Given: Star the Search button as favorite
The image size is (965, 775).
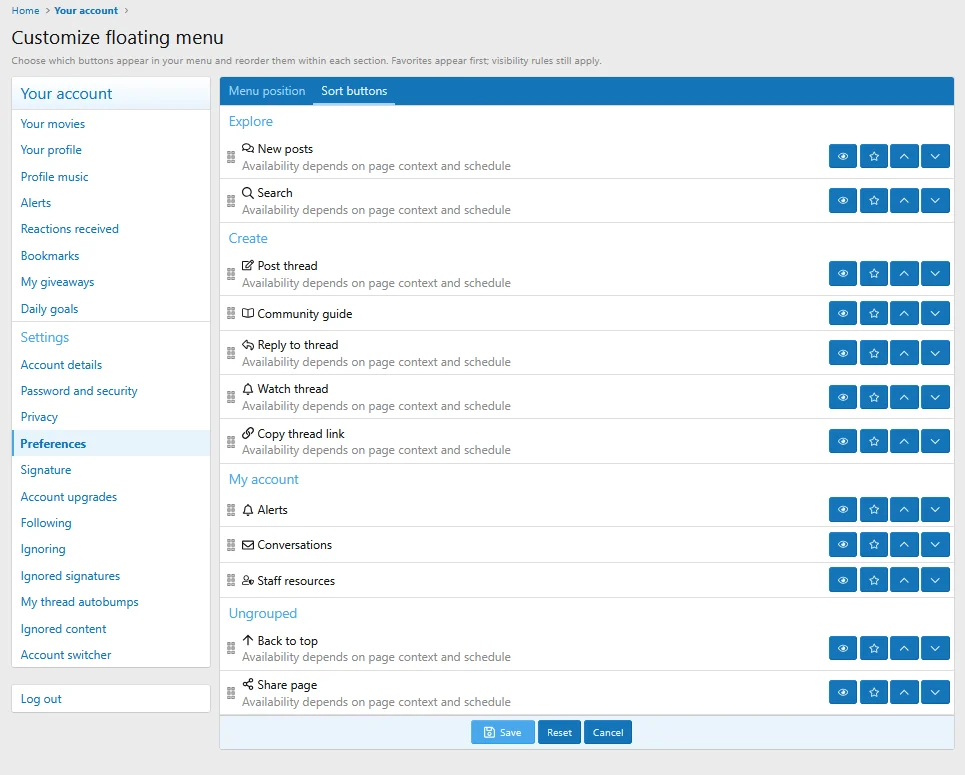Looking at the screenshot, I should tap(873, 201).
